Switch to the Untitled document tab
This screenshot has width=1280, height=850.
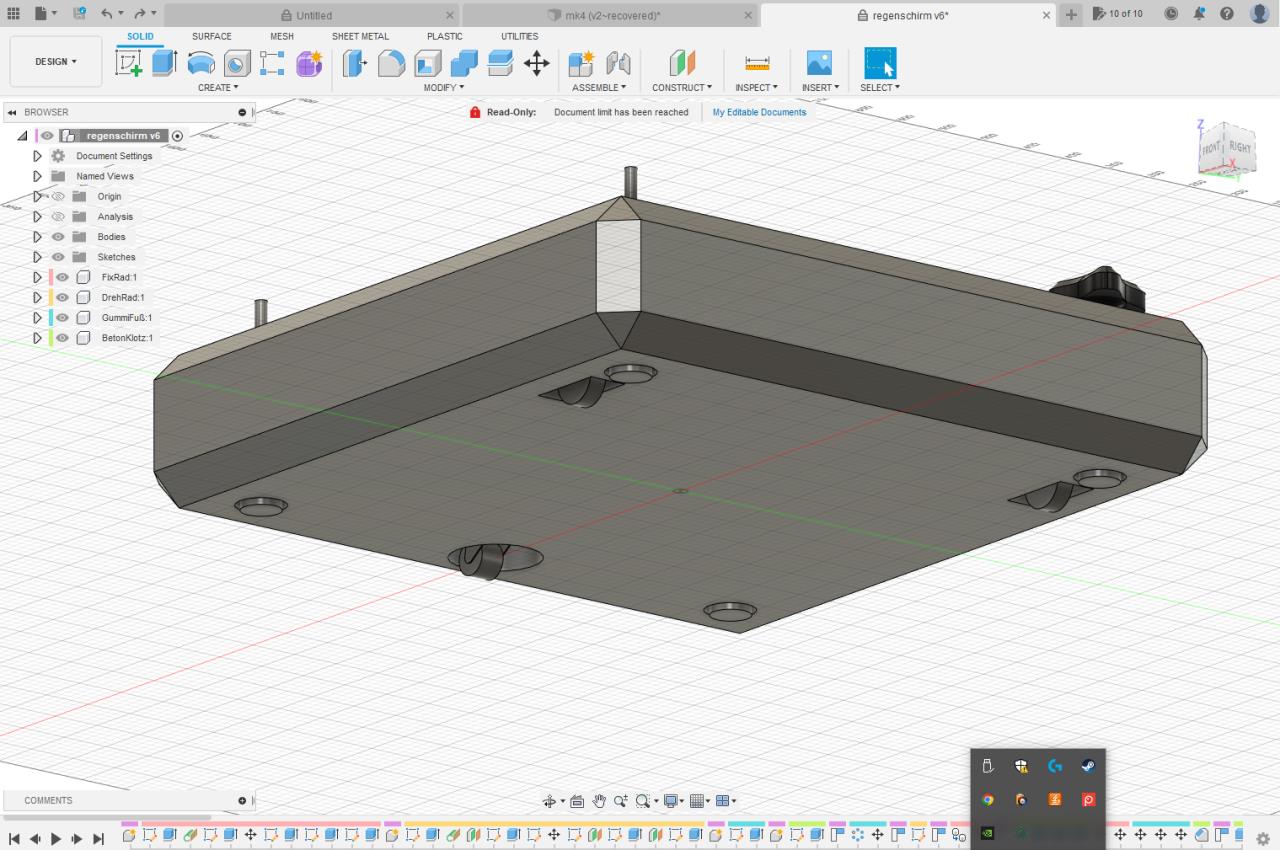point(314,16)
